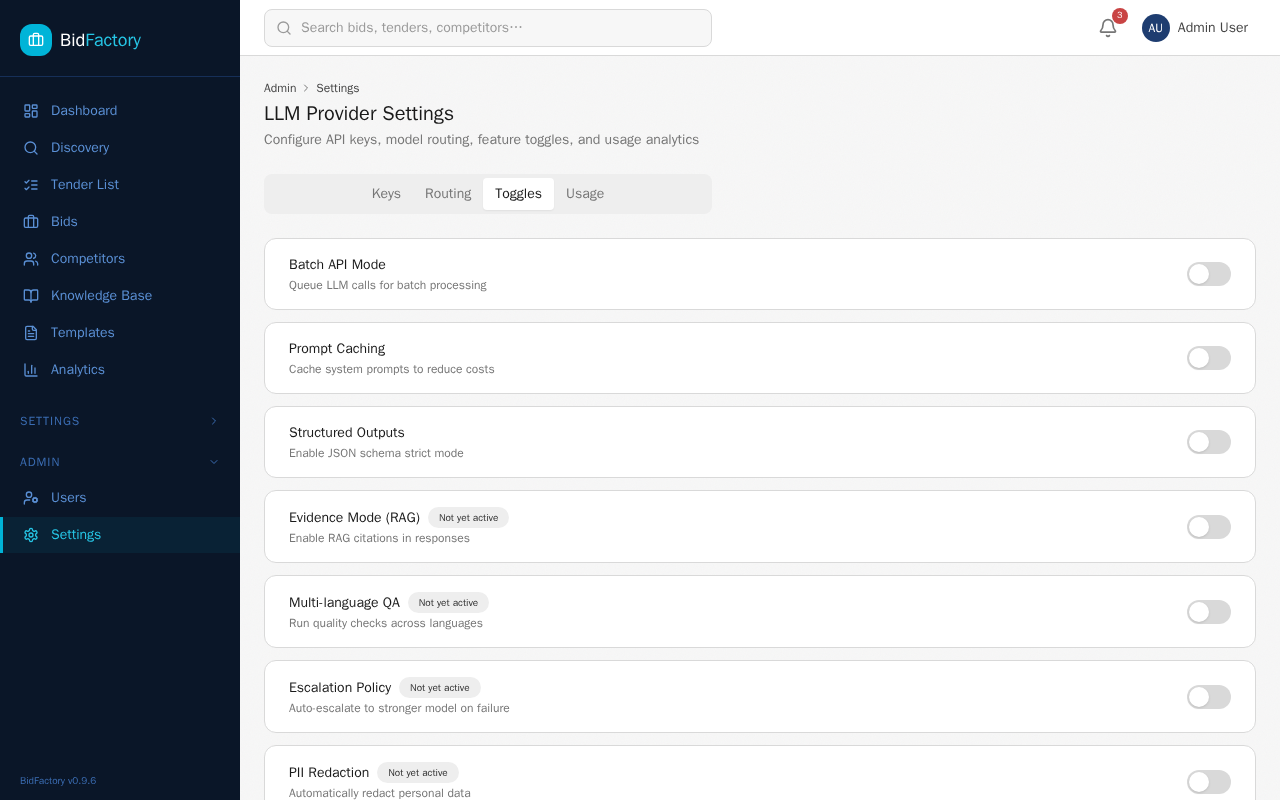Click the Competitors people icon

pyautogui.click(x=31, y=259)
